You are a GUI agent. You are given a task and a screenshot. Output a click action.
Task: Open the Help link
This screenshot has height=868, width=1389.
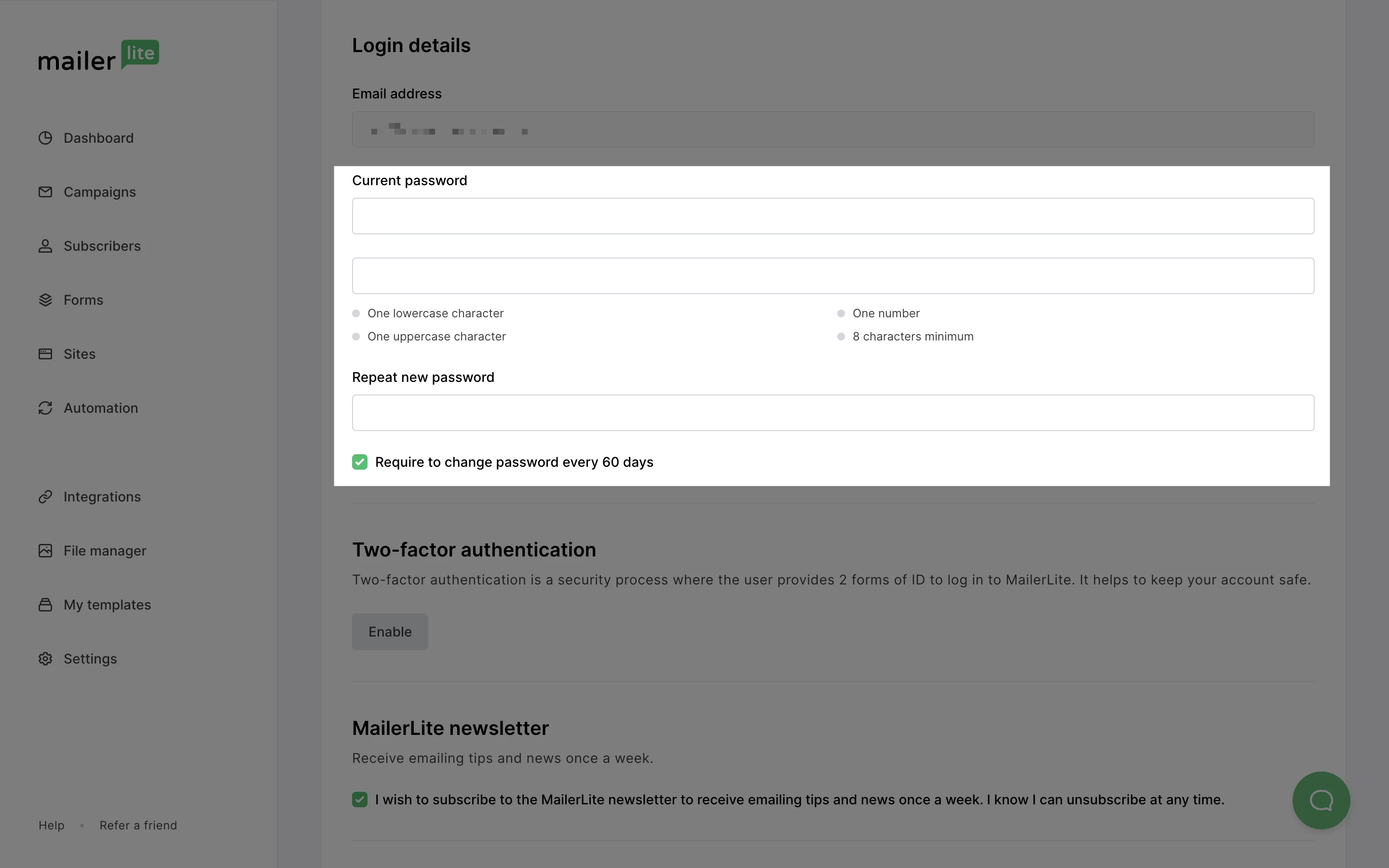tap(51, 826)
